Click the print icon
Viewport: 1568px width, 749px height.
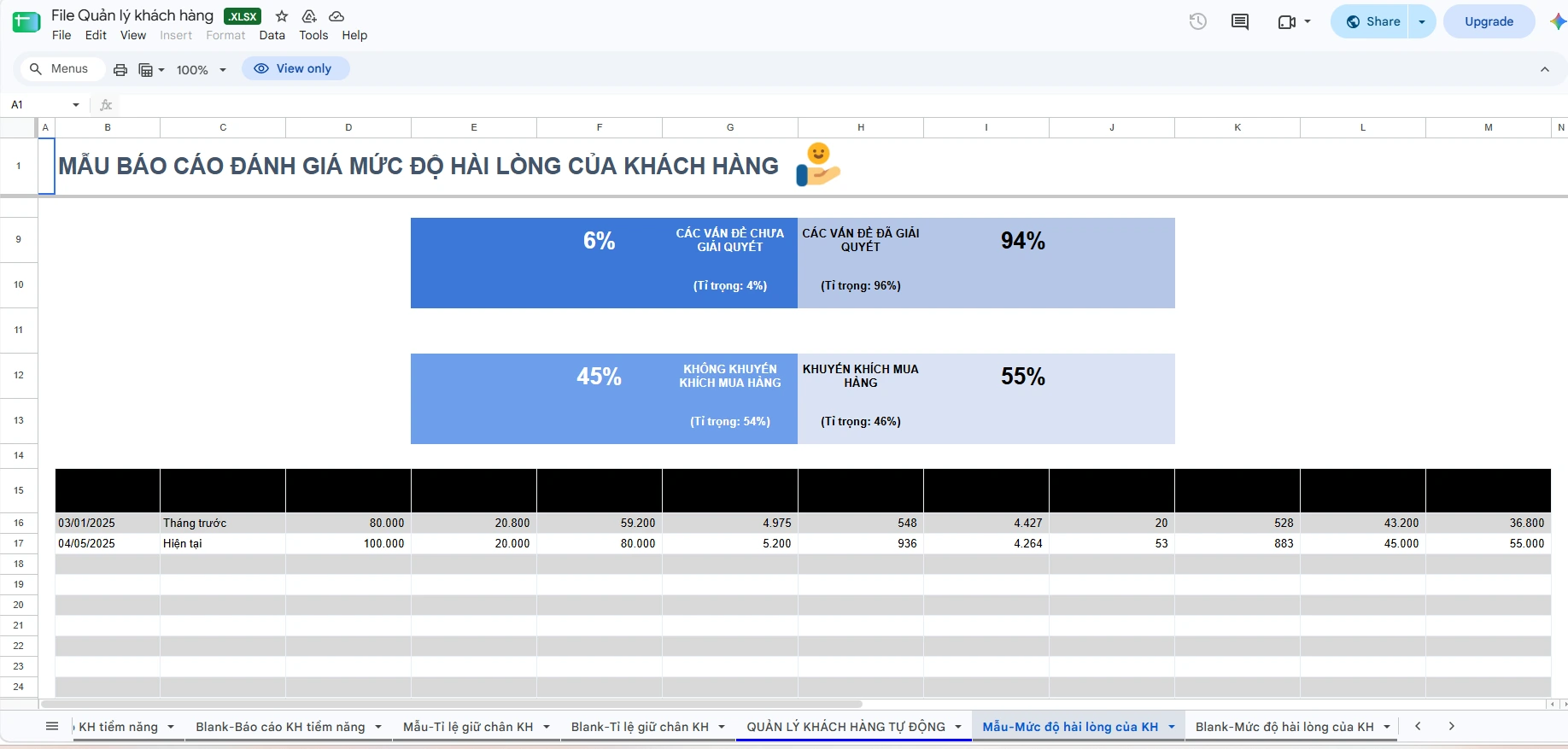click(120, 70)
